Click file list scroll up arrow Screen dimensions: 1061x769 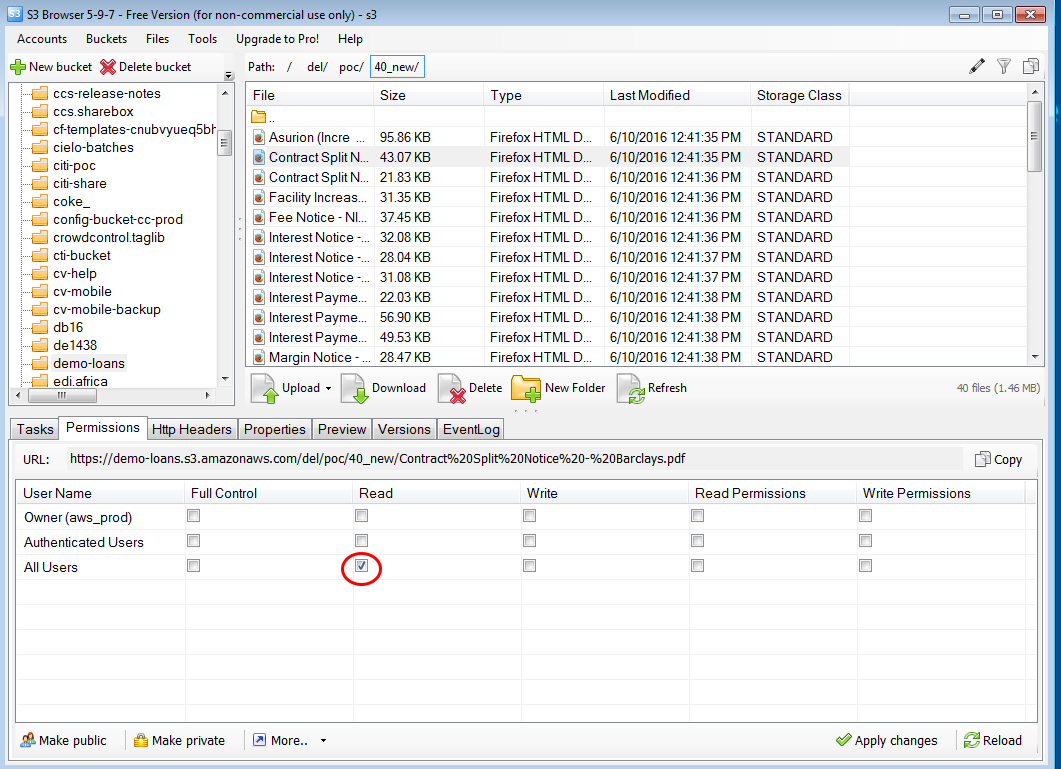pos(1035,91)
